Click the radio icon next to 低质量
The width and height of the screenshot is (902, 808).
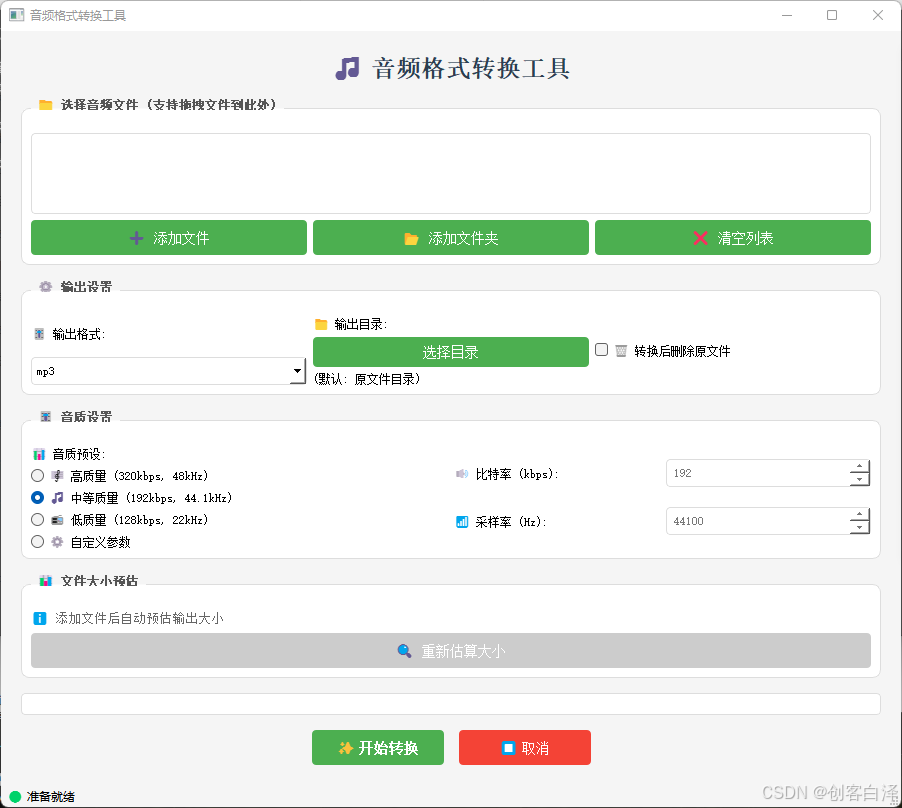tap(58, 520)
